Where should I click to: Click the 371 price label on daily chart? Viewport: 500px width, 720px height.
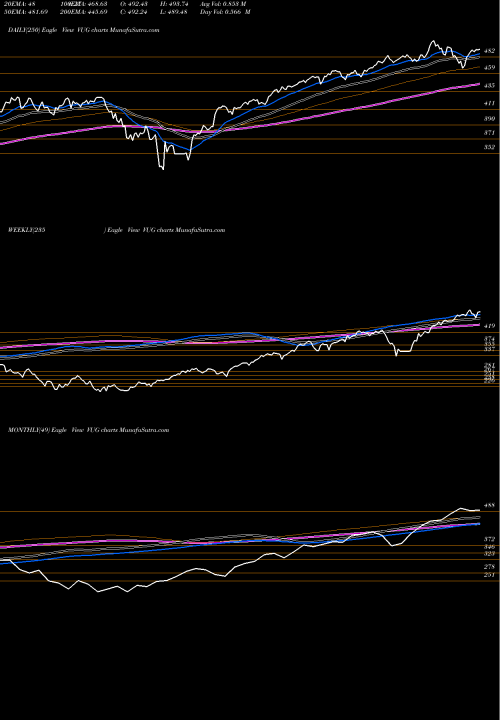pyautogui.click(x=489, y=133)
